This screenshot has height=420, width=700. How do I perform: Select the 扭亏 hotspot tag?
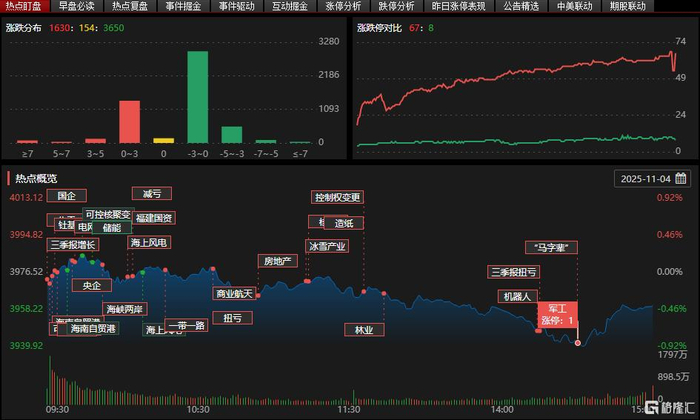tap(233, 318)
